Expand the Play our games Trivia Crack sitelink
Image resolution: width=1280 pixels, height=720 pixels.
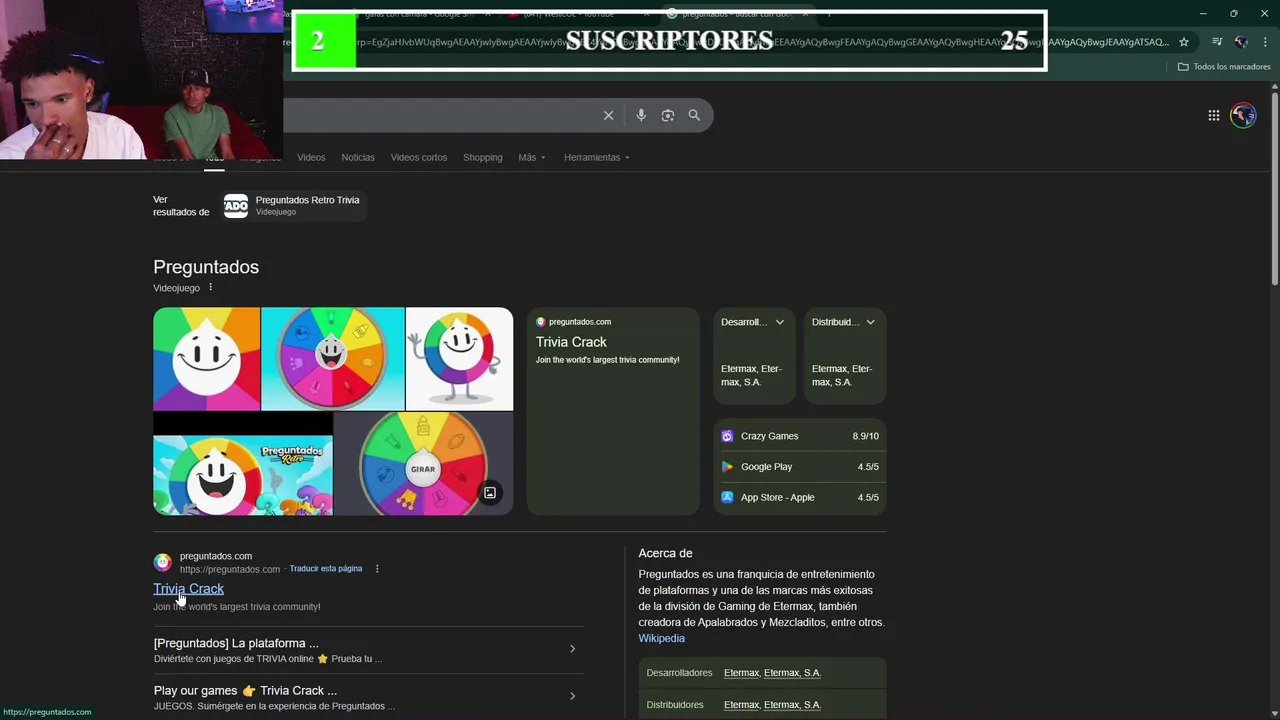click(x=368, y=697)
